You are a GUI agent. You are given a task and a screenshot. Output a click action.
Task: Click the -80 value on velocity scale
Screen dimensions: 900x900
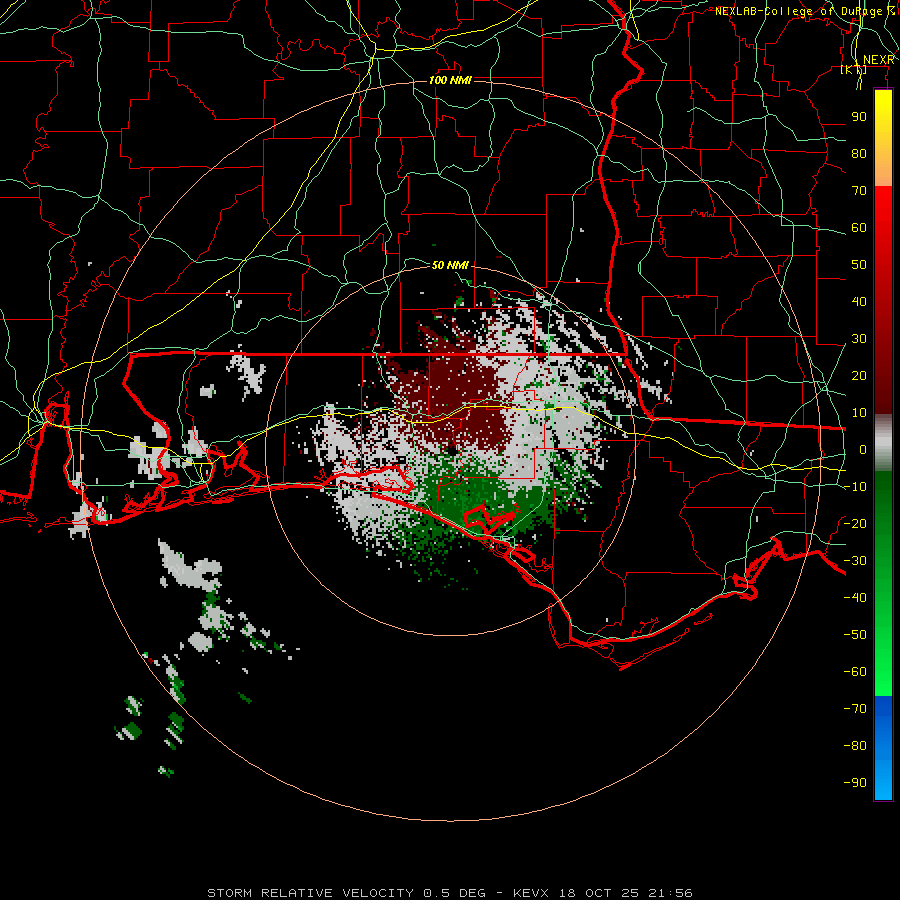855,746
